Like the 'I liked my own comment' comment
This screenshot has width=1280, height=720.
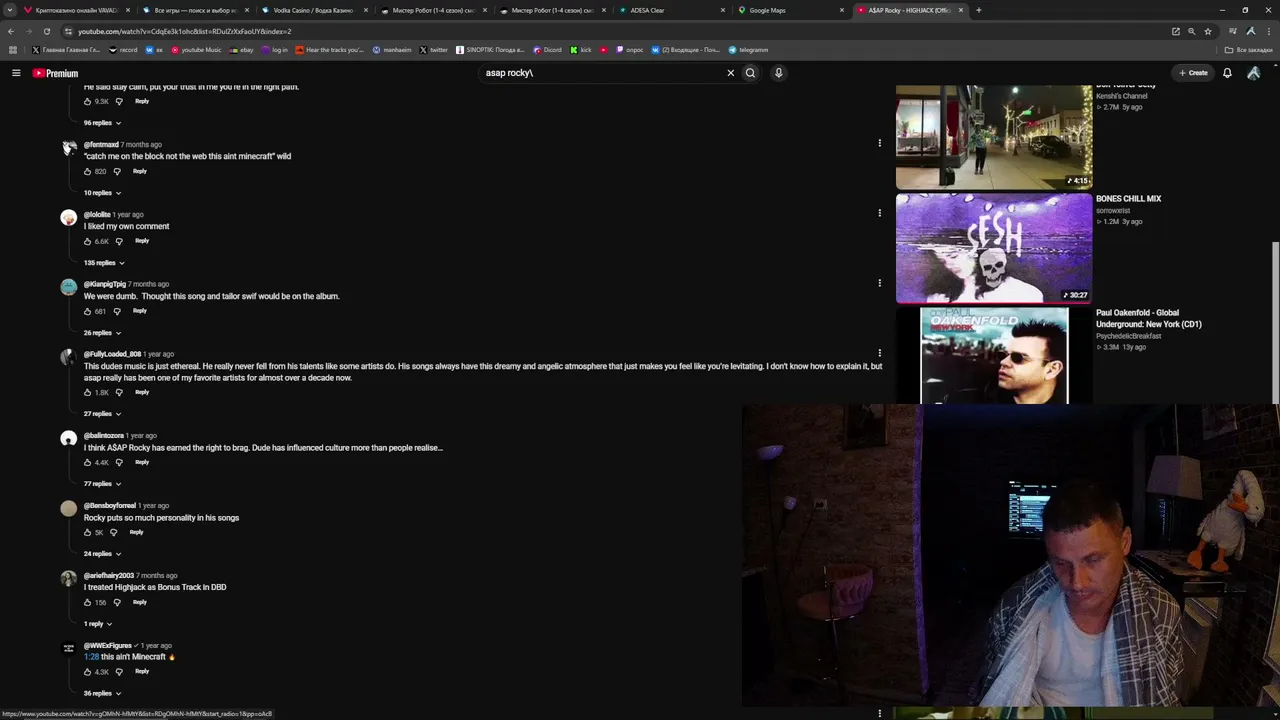(88, 241)
